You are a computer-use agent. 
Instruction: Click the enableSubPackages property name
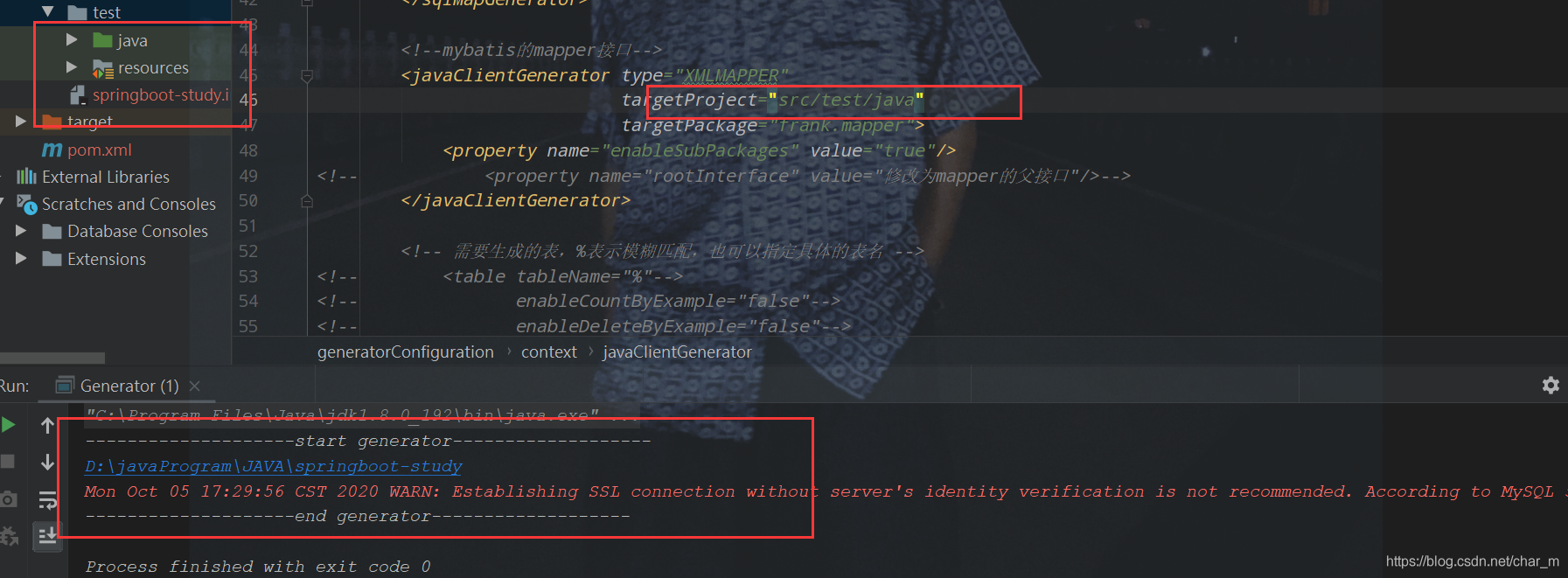[x=700, y=150]
